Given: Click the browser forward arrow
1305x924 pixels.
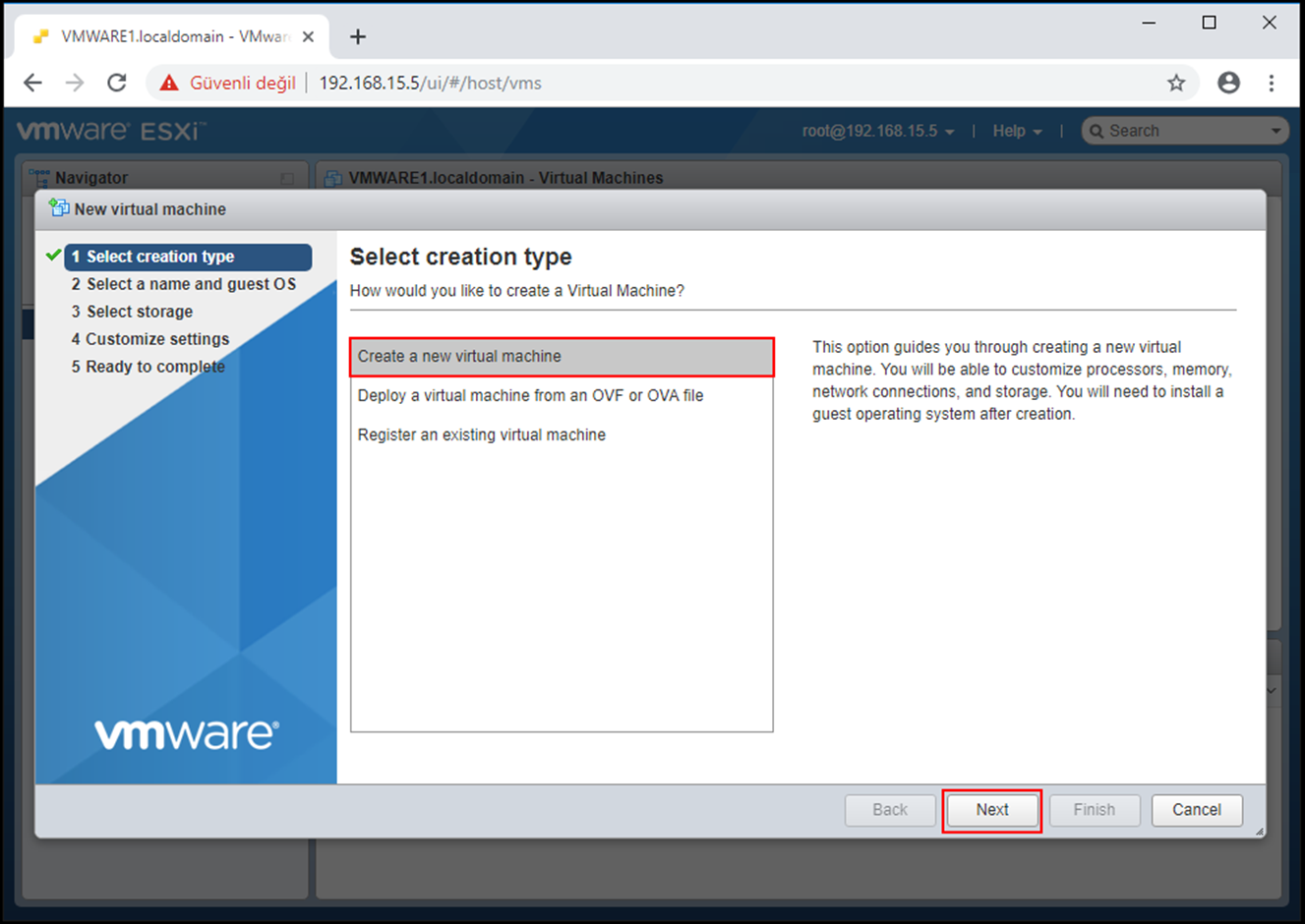Looking at the screenshot, I should pyautogui.click(x=75, y=83).
